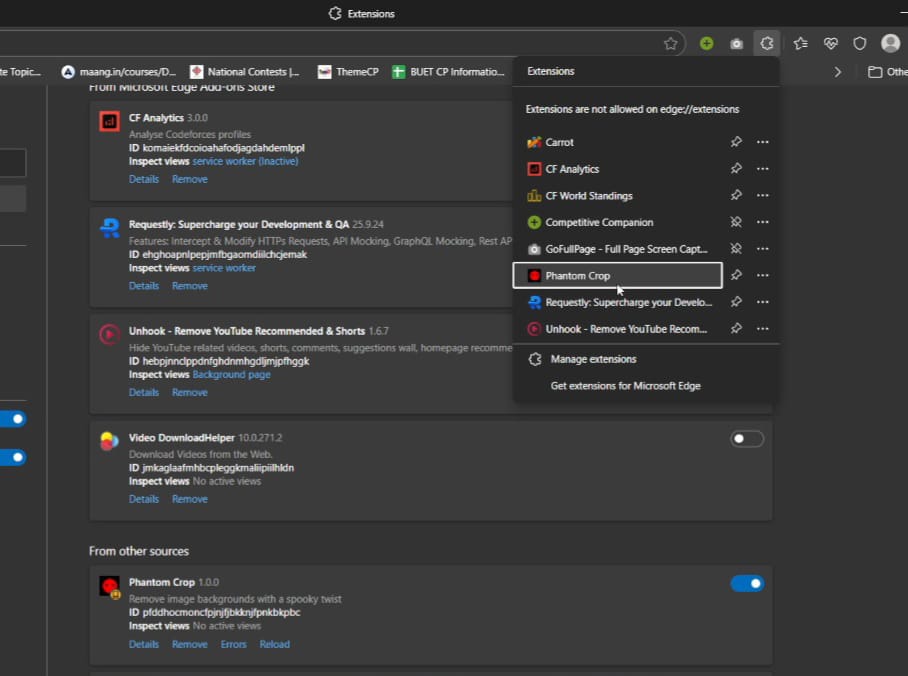Select Carrot in extensions menu
This screenshot has width=908, height=676.
(x=618, y=142)
